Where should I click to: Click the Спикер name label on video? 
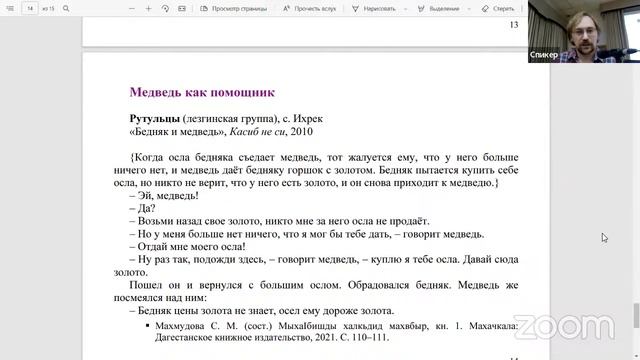544,55
